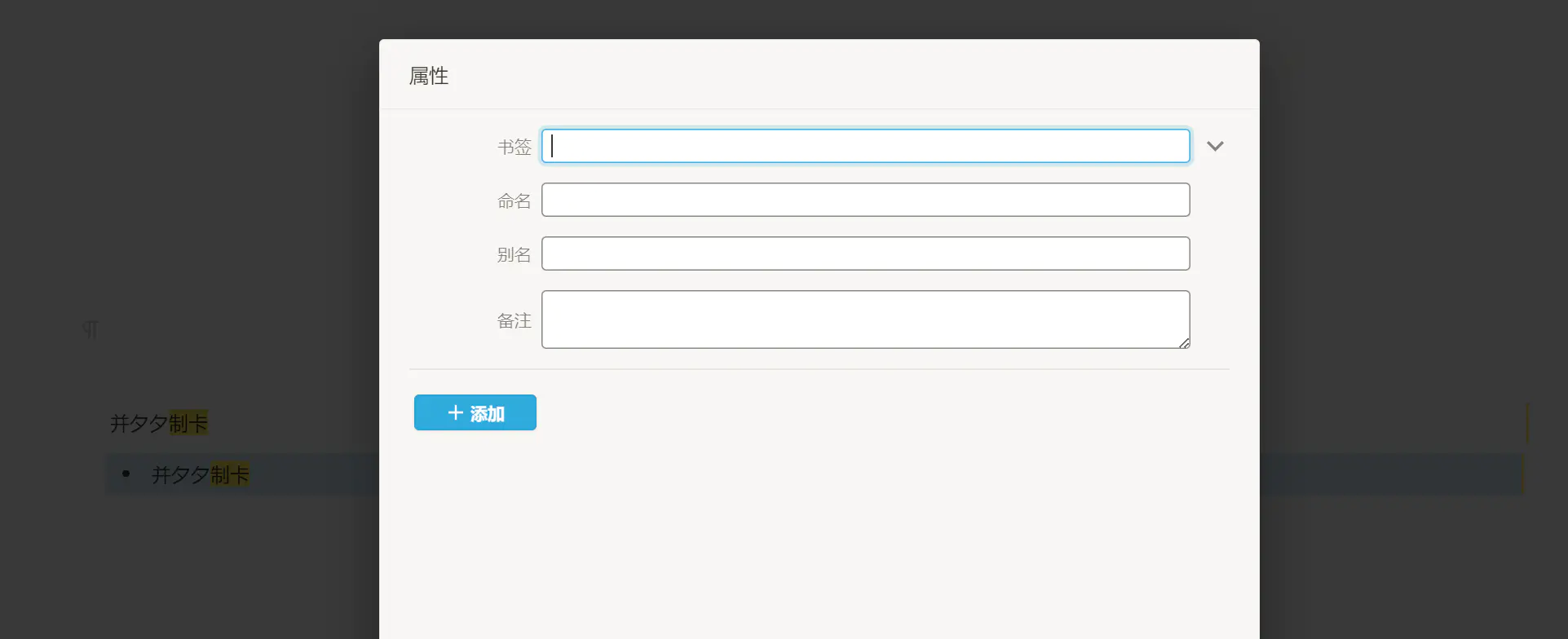
Task: Click highlighted 制卡 in the bulleted item
Action: [x=230, y=474]
